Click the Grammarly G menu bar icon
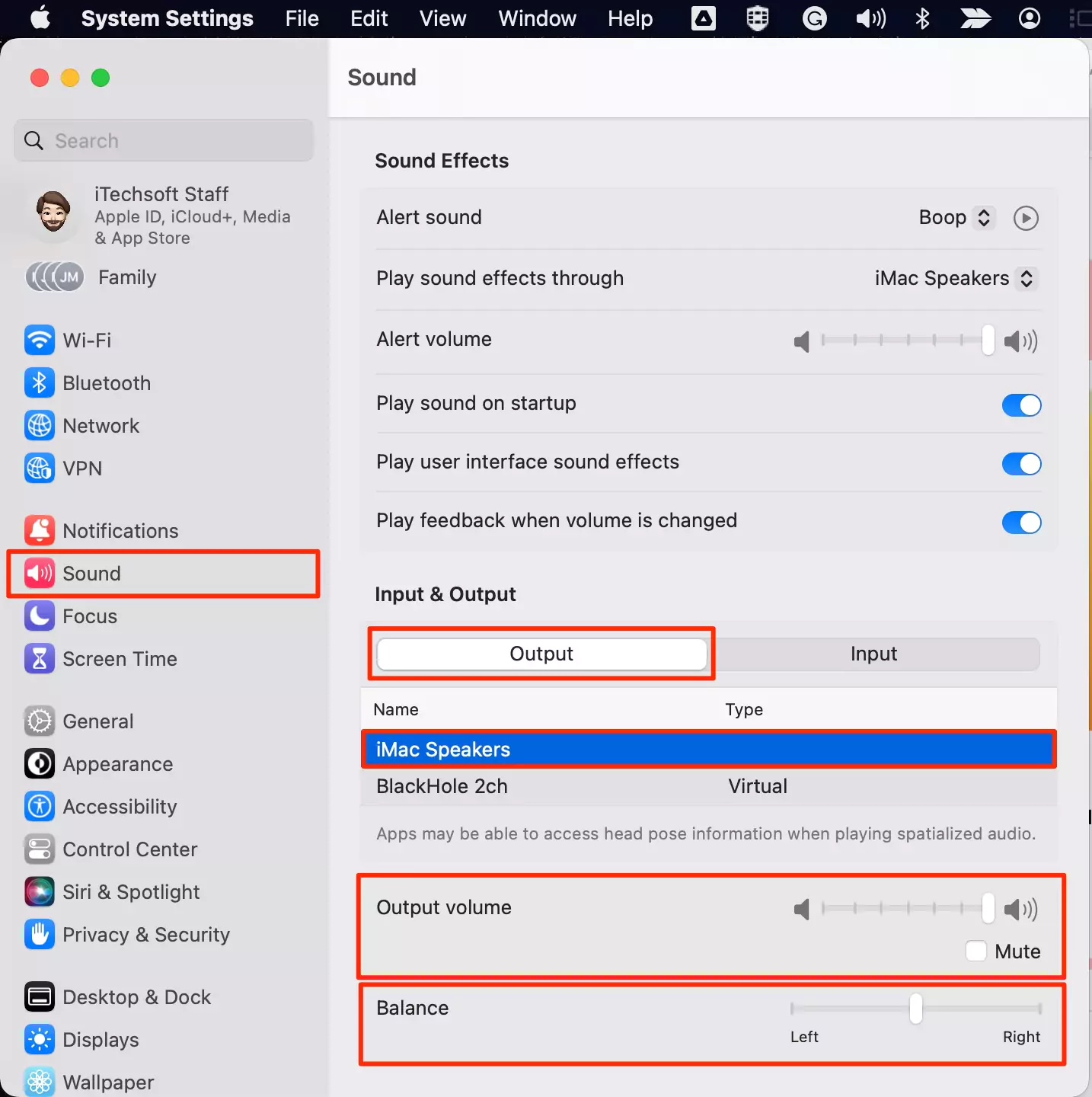The image size is (1092, 1097). coord(814,18)
